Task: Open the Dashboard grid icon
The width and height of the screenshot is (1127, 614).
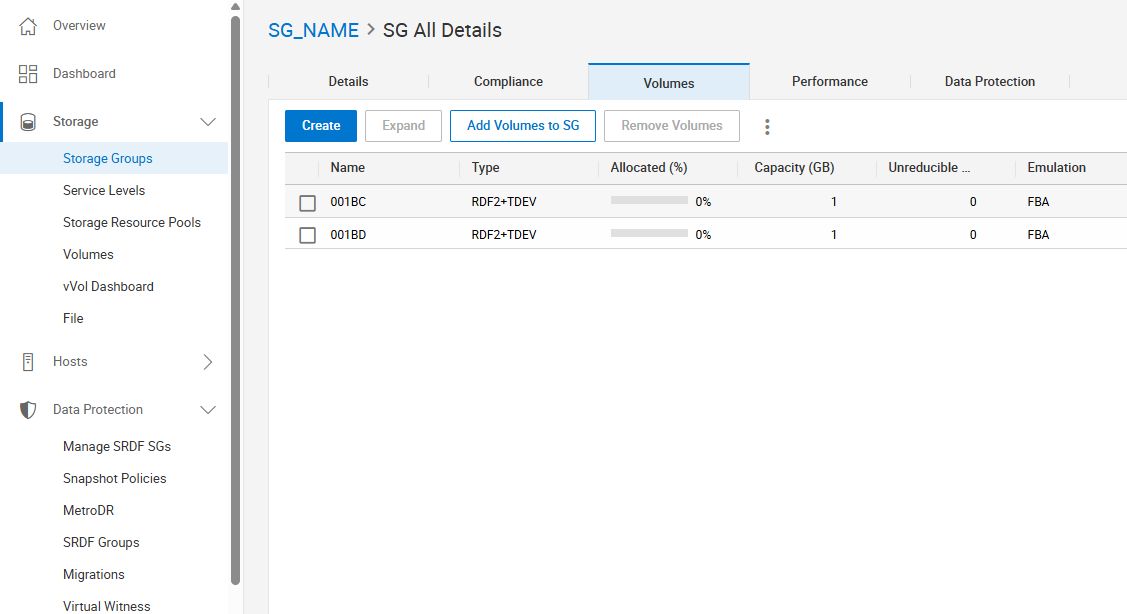Action: tap(28, 74)
